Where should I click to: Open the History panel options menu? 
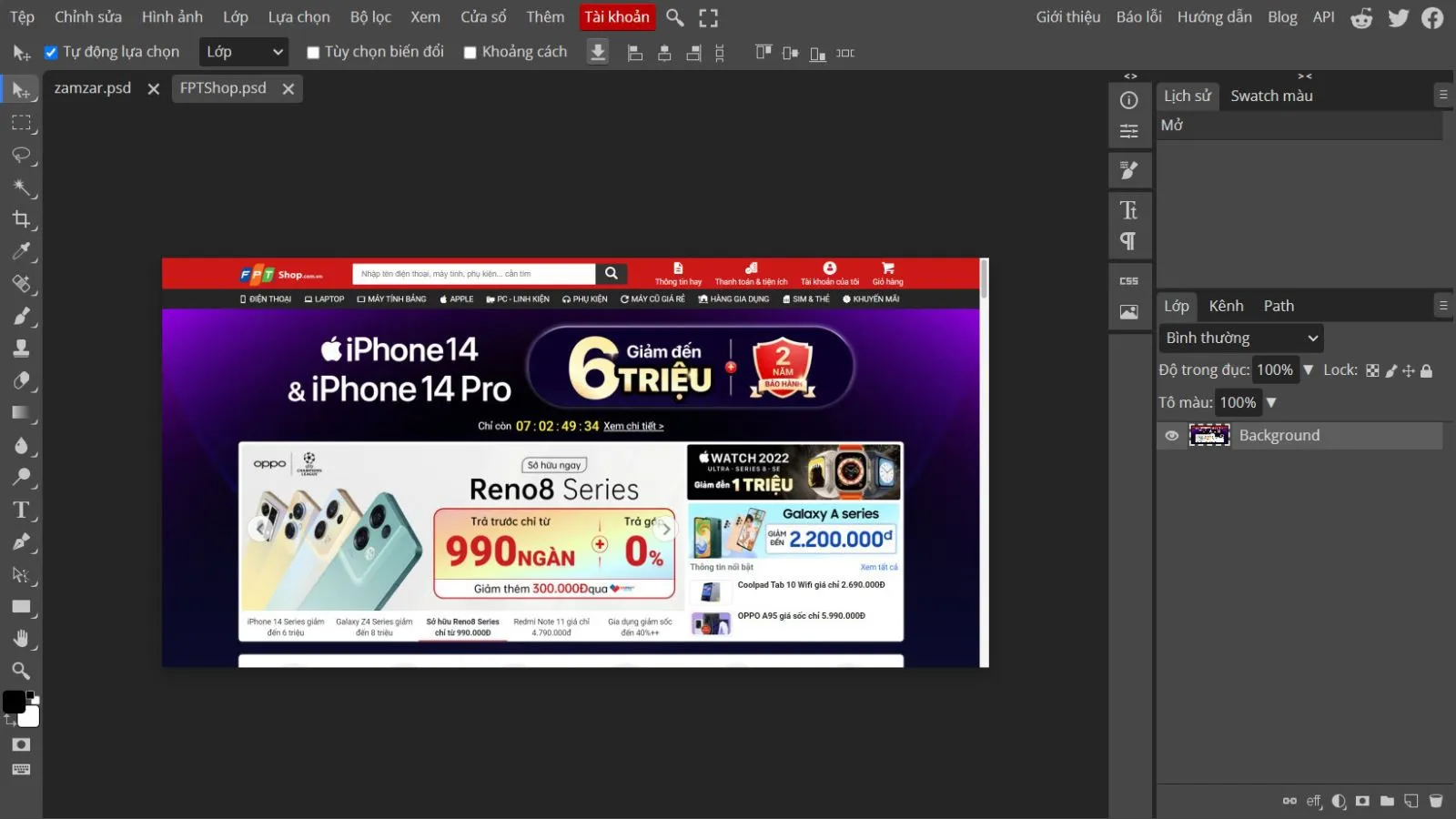pos(1443,95)
